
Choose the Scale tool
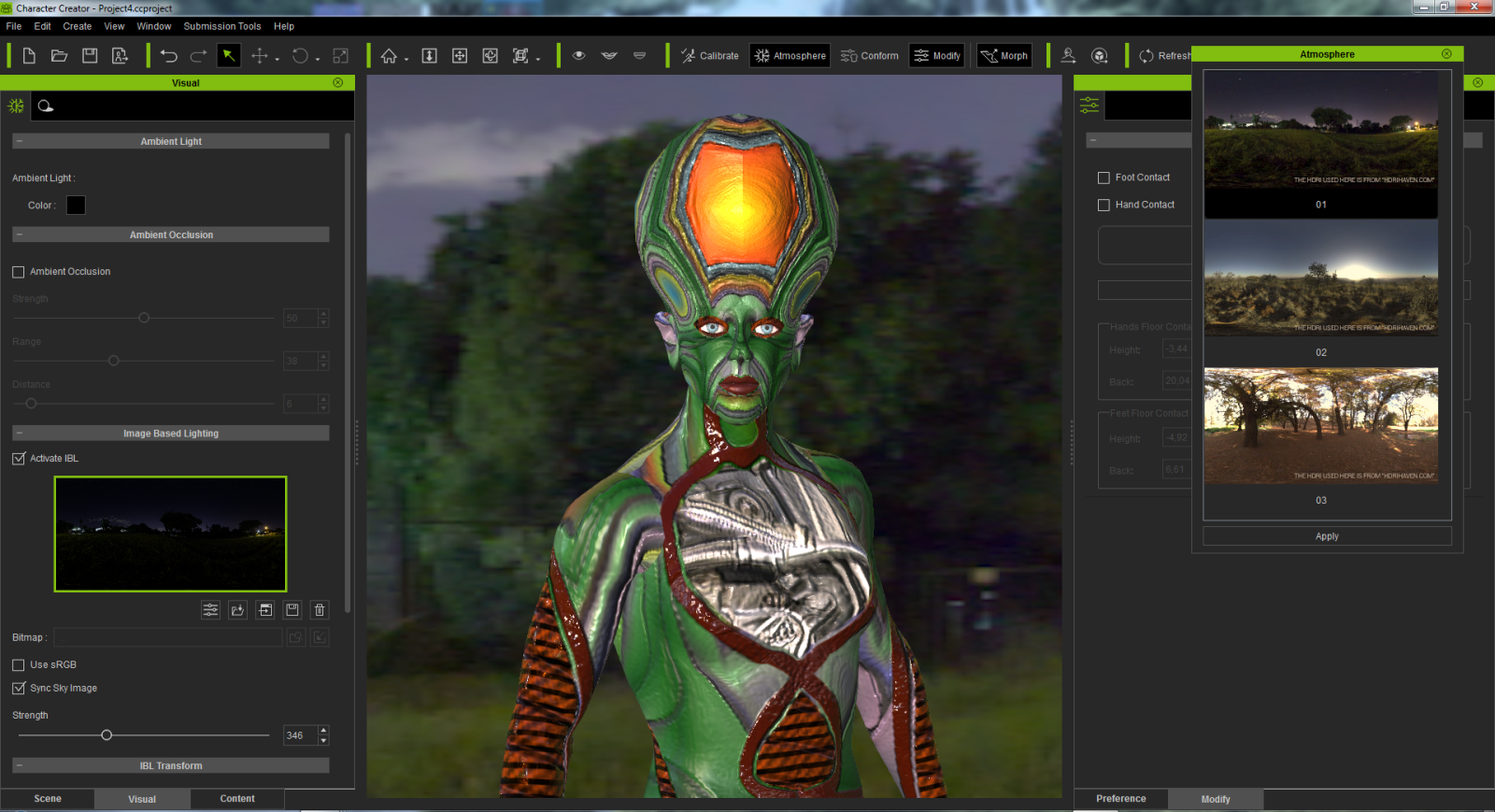click(x=341, y=56)
